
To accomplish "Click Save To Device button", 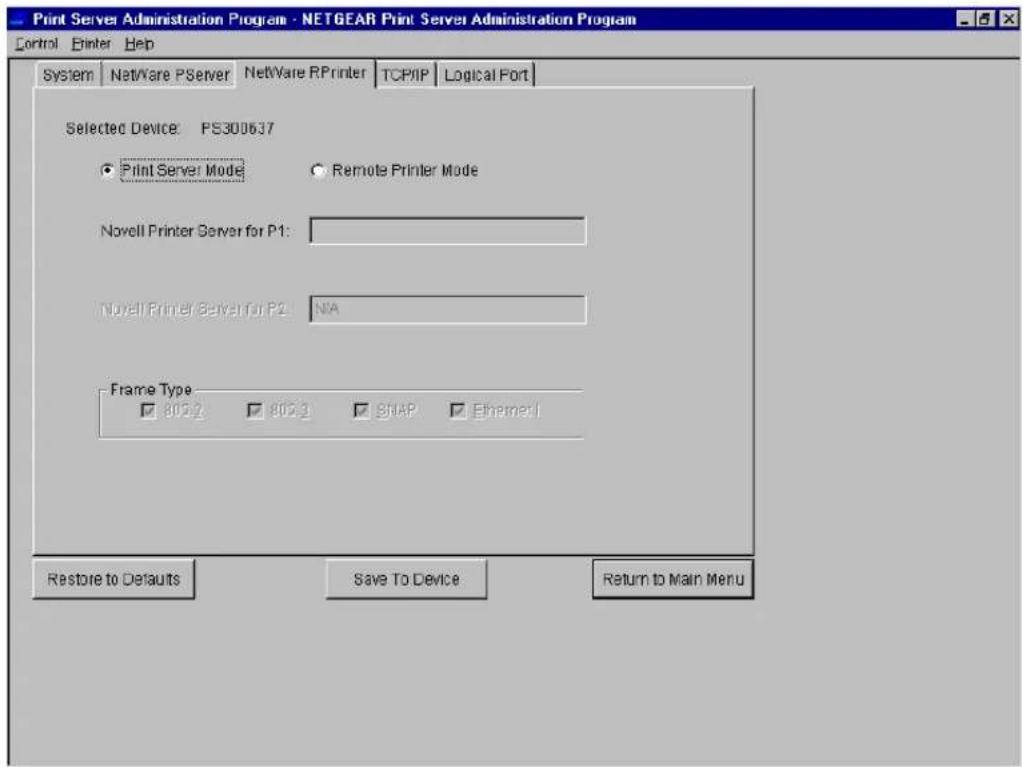I will pyautogui.click(x=406, y=579).
